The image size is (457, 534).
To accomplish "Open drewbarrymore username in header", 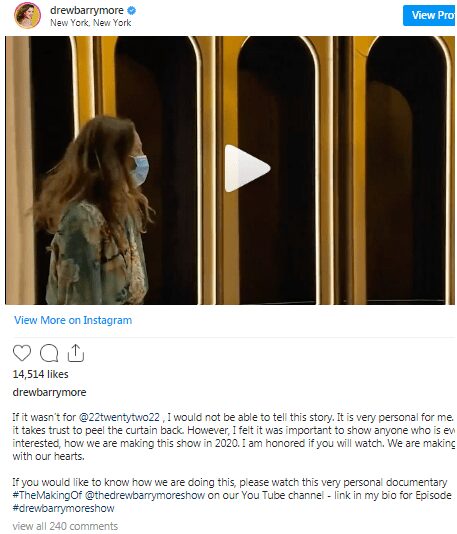I will click(x=87, y=10).
